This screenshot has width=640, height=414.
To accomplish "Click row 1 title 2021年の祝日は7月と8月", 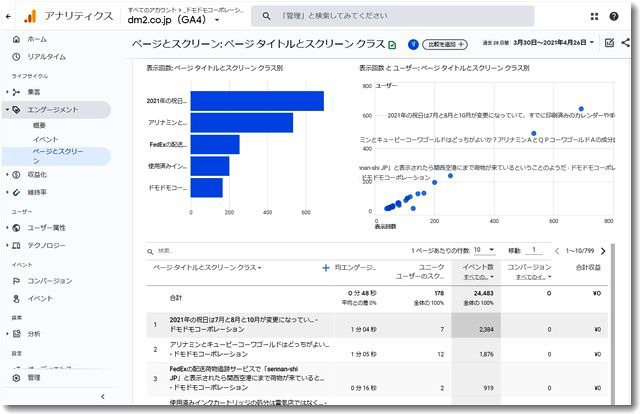I will click(244, 325).
